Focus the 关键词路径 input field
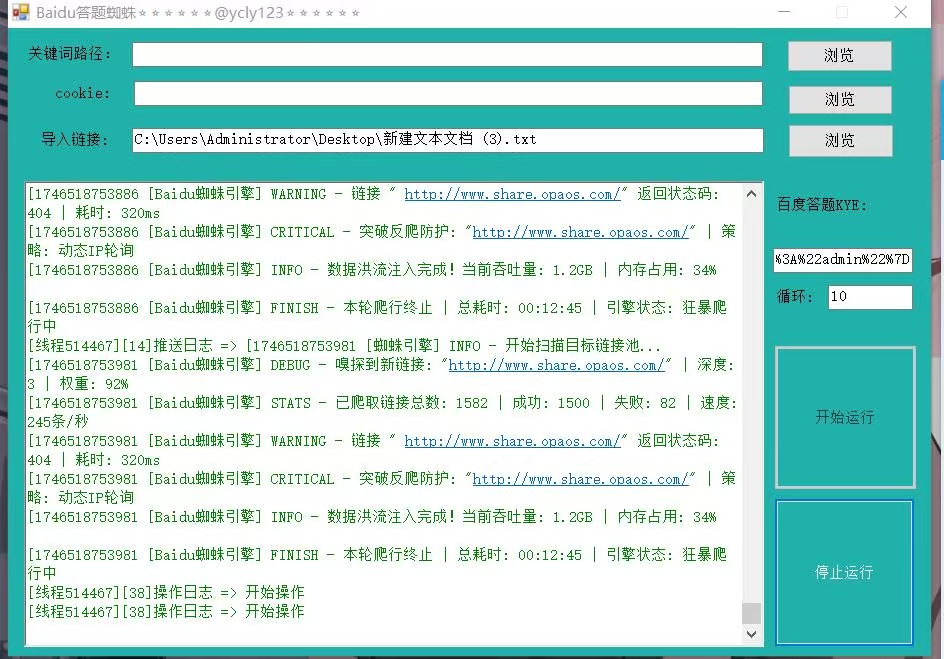The height and width of the screenshot is (659, 944). (447, 54)
